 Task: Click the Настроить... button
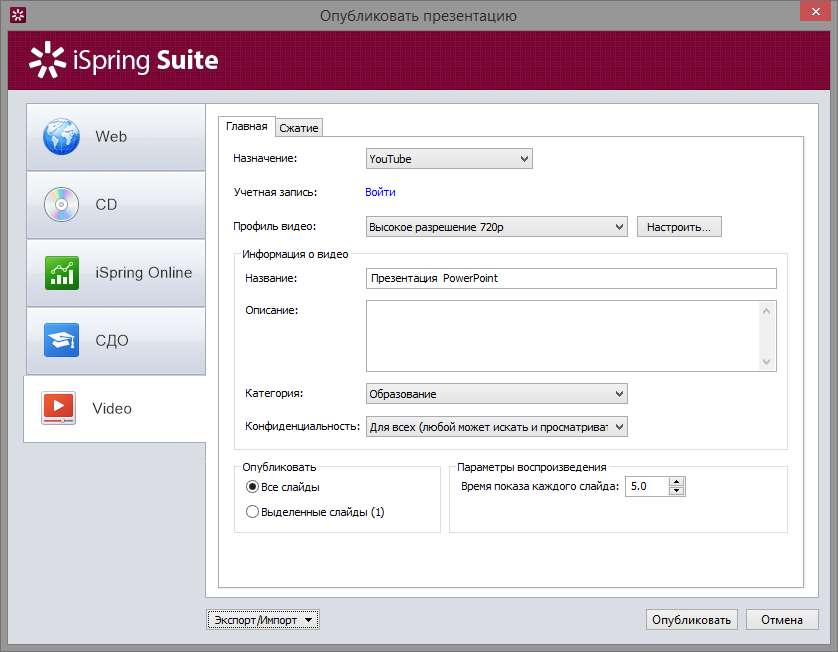pyautogui.click(x=679, y=227)
